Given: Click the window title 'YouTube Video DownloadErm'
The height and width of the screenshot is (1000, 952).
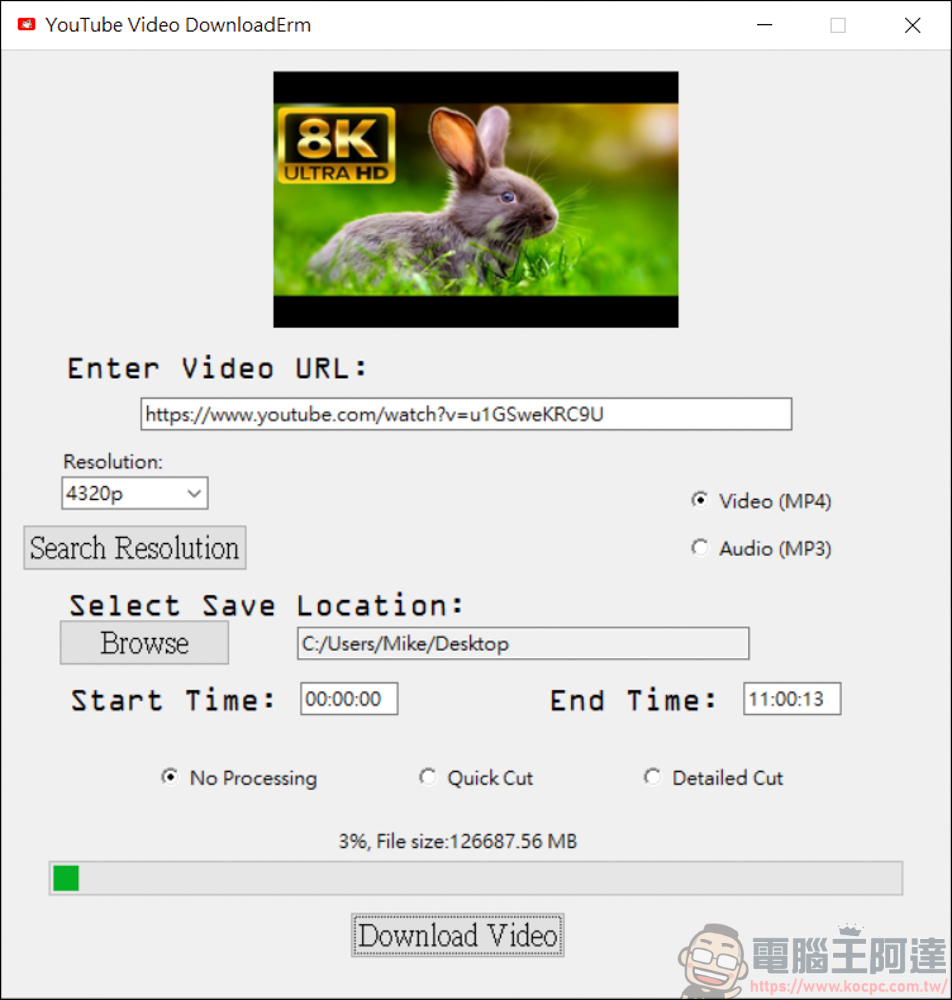Looking at the screenshot, I should pos(178,25).
